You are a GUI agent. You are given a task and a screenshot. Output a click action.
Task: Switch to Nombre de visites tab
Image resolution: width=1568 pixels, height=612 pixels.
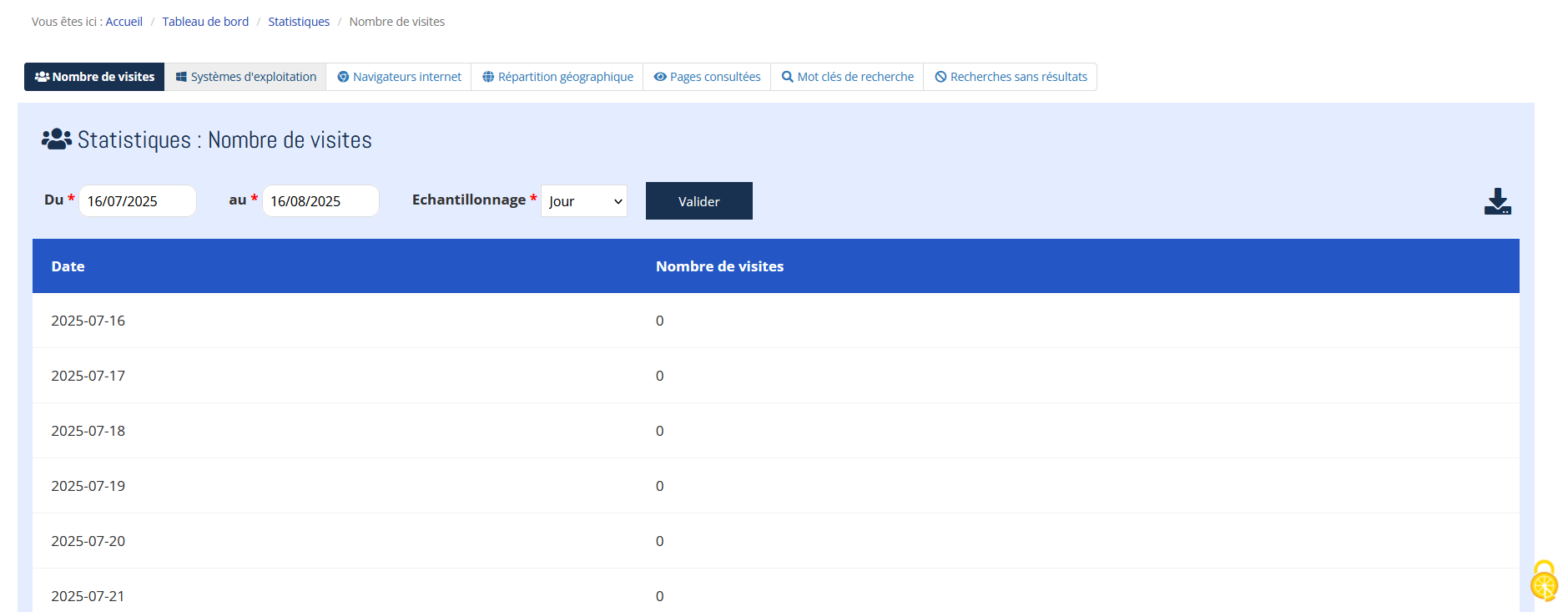(94, 77)
